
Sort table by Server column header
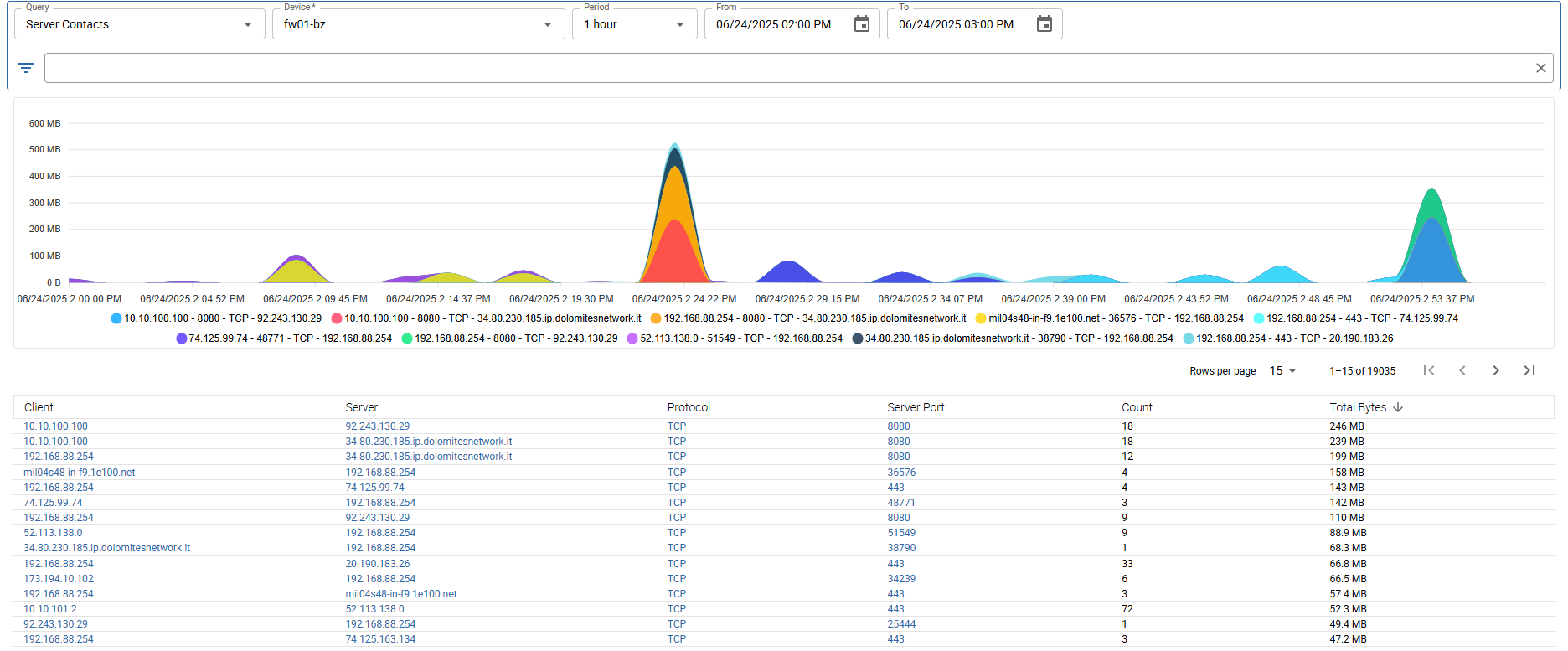362,407
